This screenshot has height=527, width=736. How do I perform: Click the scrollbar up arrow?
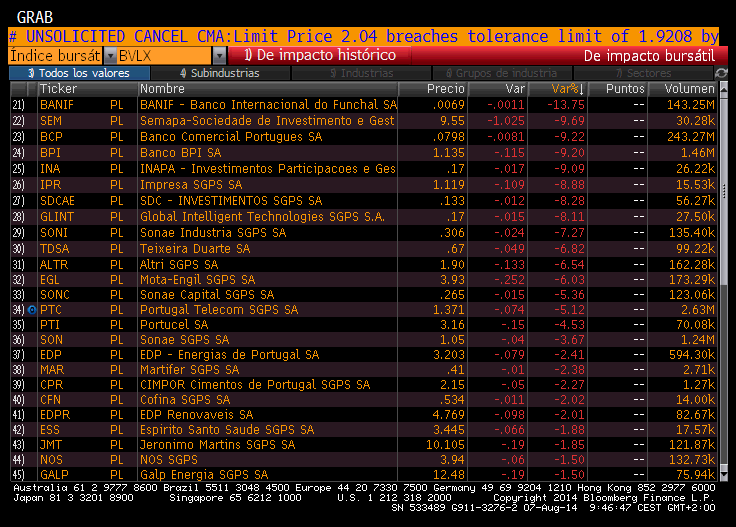[x=724, y=88]
